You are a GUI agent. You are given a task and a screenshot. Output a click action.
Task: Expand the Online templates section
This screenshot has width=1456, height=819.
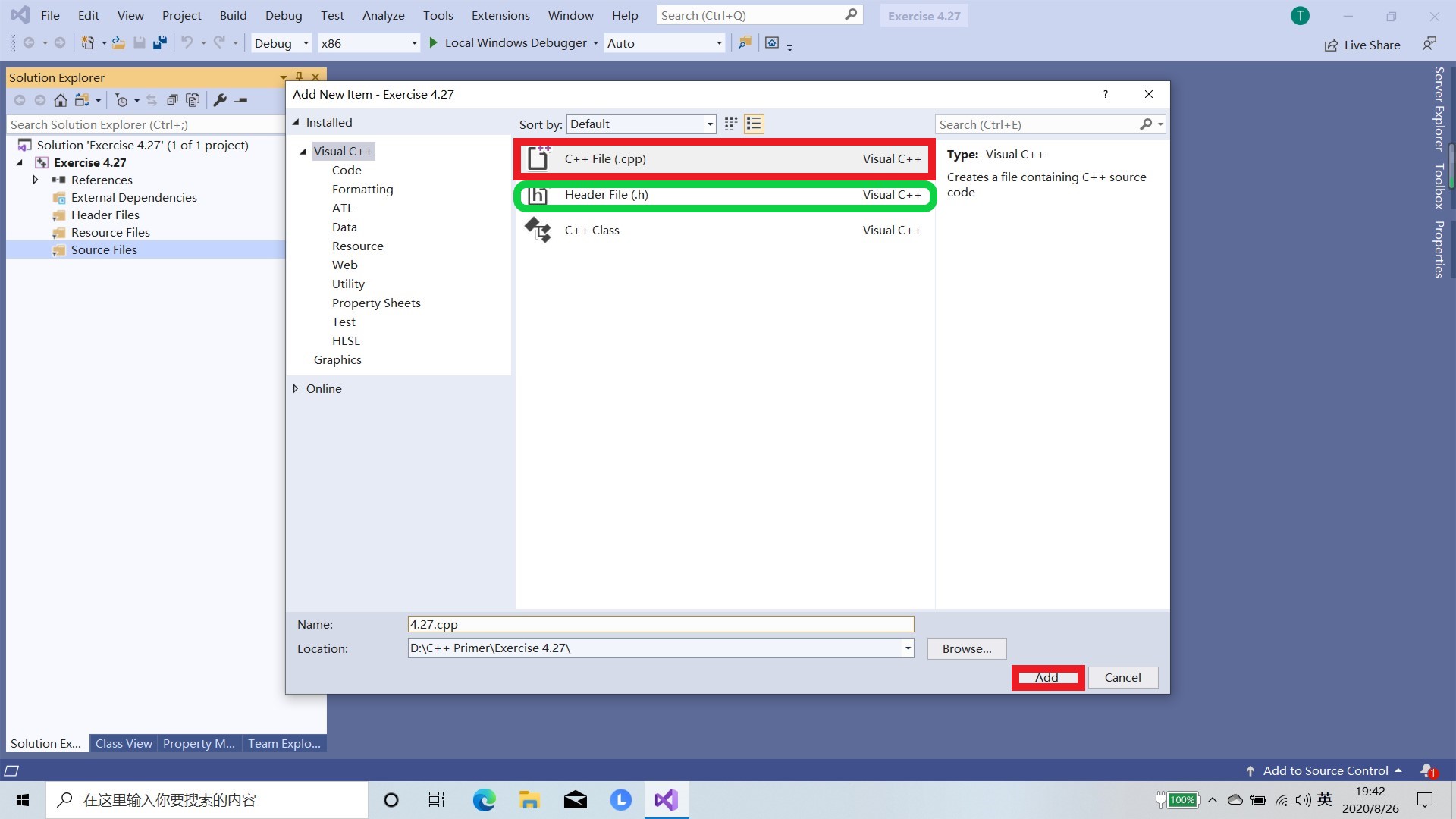(x=296, y=388)
